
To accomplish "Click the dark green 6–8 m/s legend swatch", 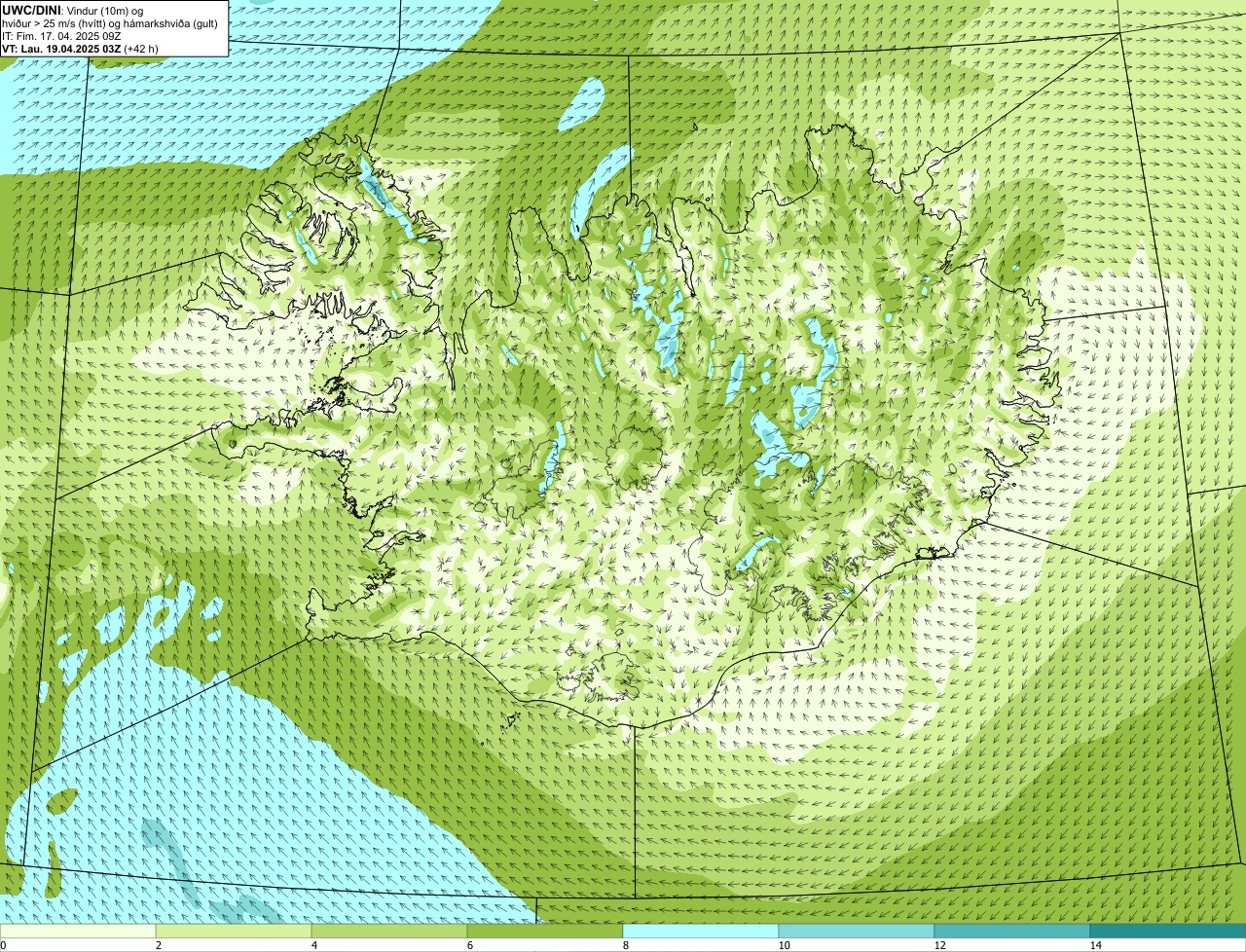I will [545, 931].
